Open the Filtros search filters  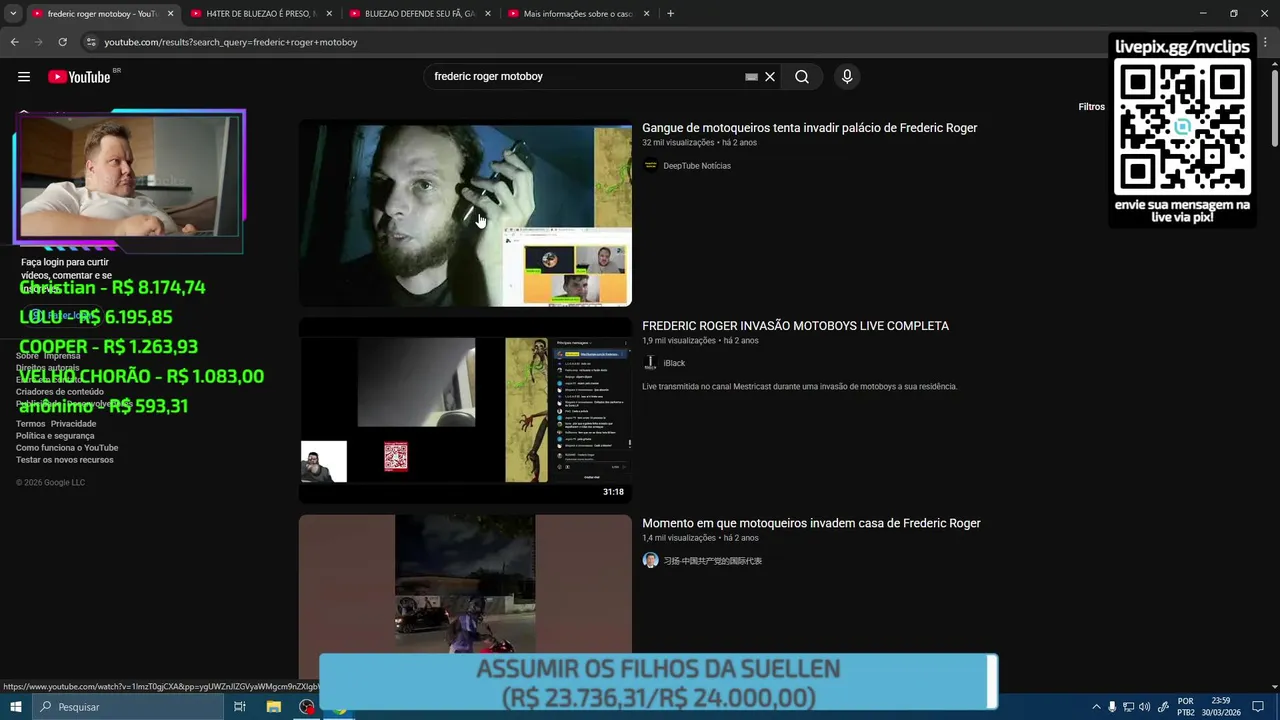pyautogui.click(x=1091, y=107)
